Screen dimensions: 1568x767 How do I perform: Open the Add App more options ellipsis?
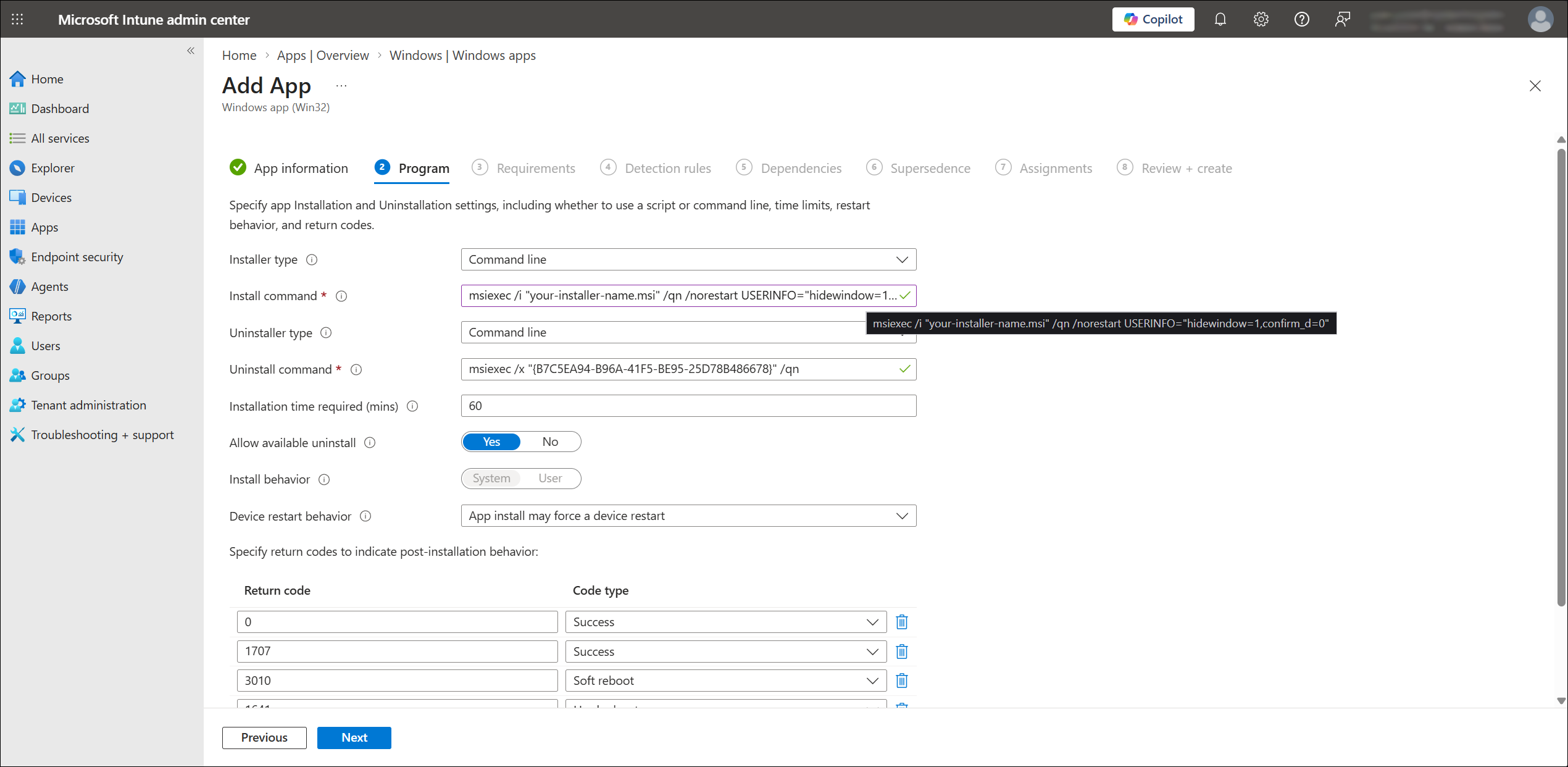point(341,86)
